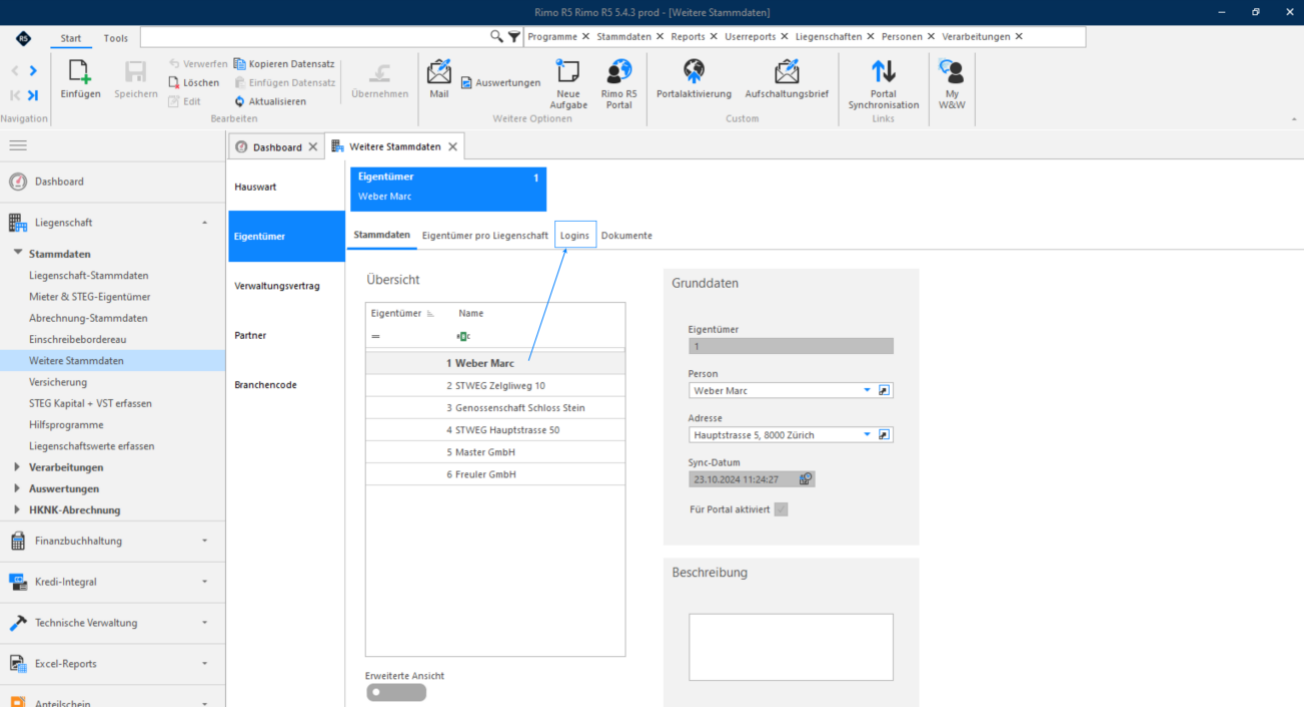Expand the Kredi-Integral section
The height and width of the screenshot is (707, 1304).
tap(204, 582)
